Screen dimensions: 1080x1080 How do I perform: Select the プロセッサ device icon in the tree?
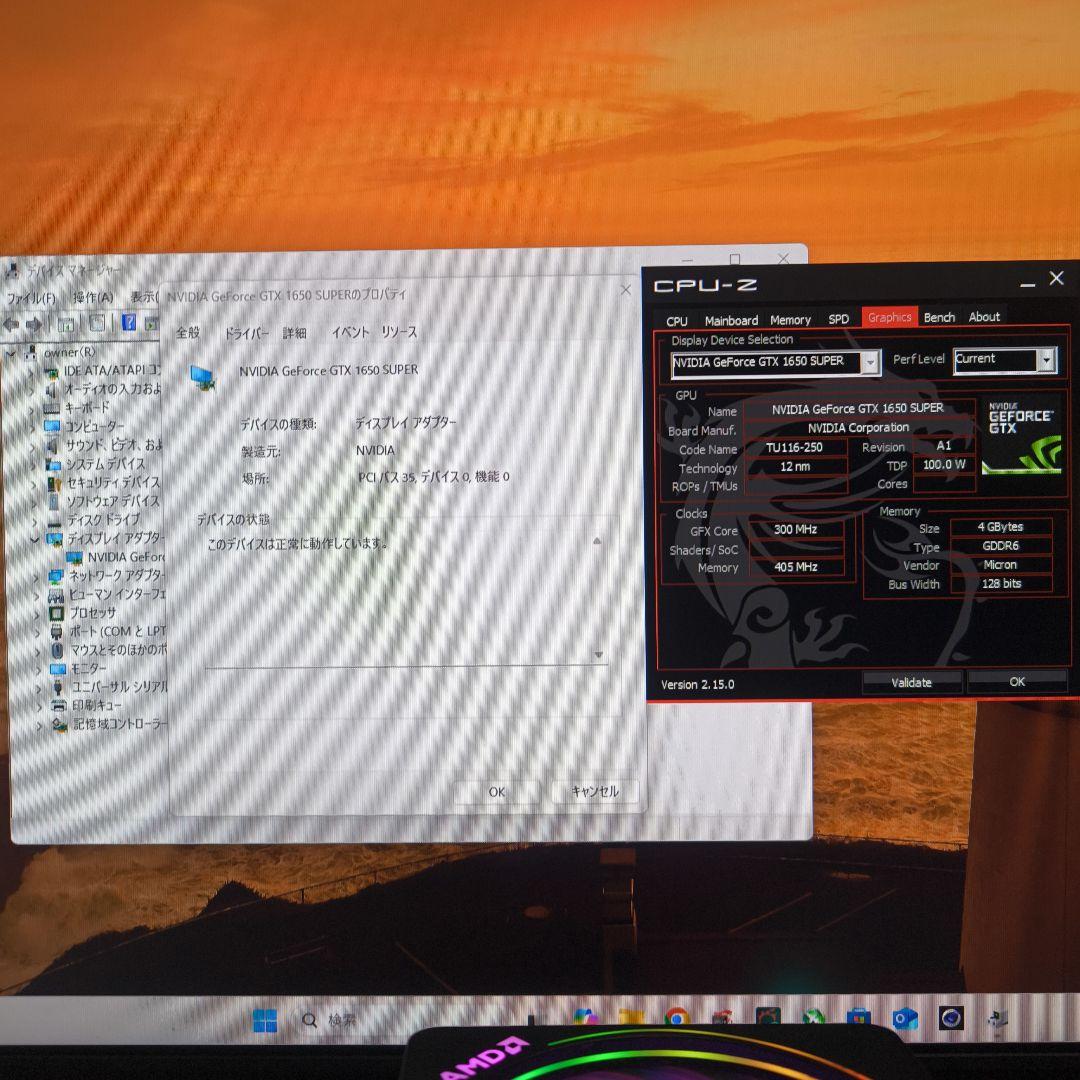click(56, 612)
